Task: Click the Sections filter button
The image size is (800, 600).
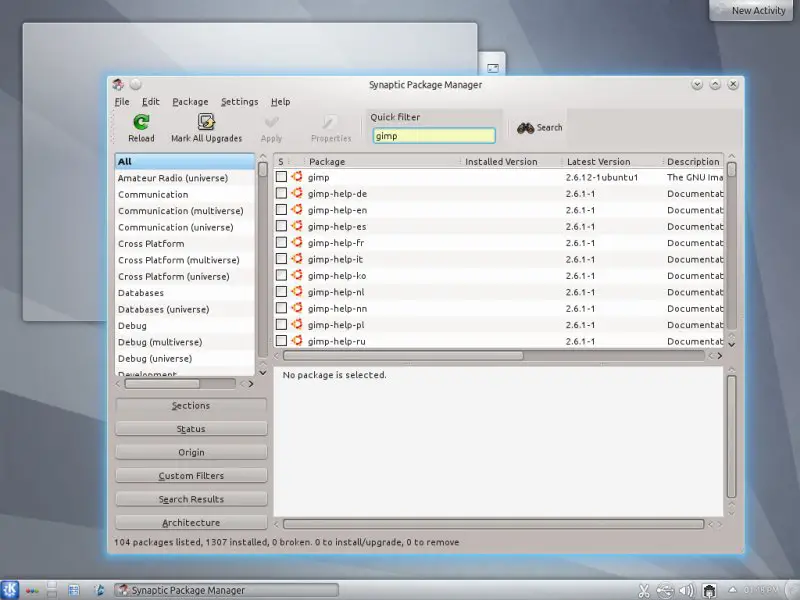Action: tap(191, 406)
